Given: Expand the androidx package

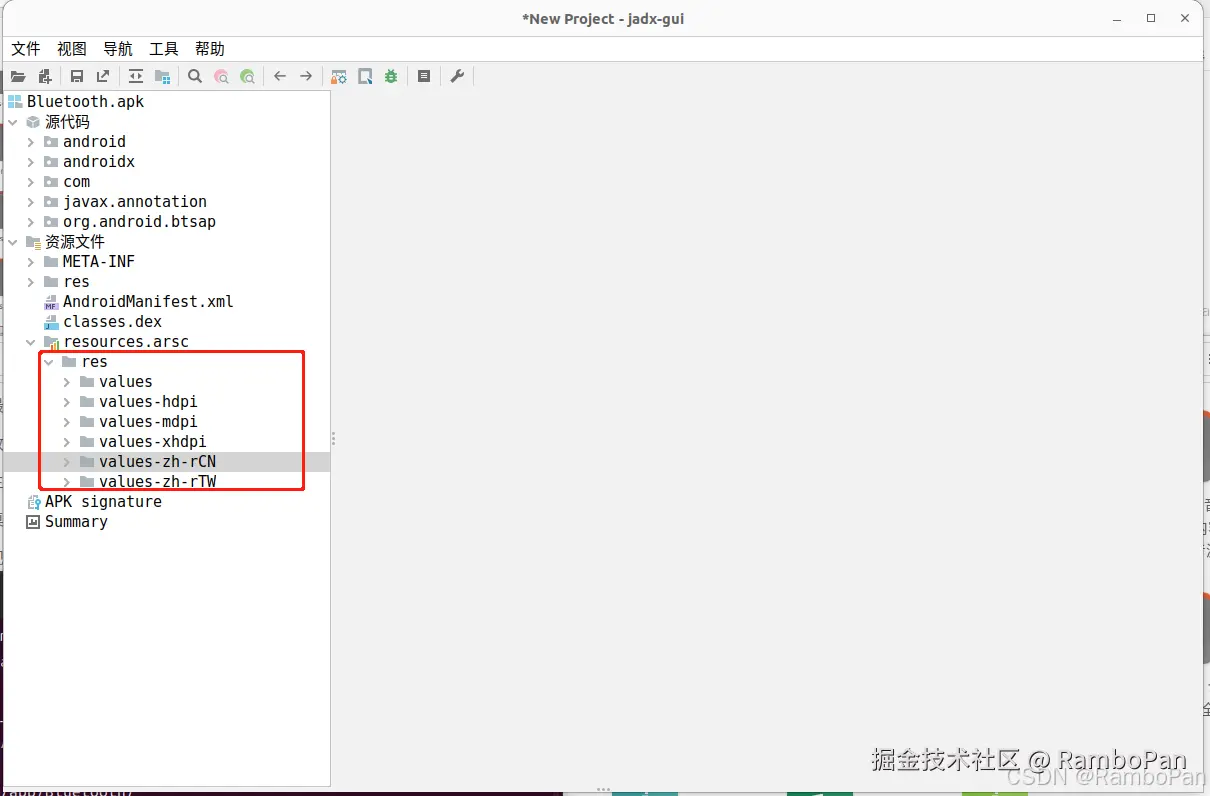Looking at the screenshot, I should tap(31, 162).
